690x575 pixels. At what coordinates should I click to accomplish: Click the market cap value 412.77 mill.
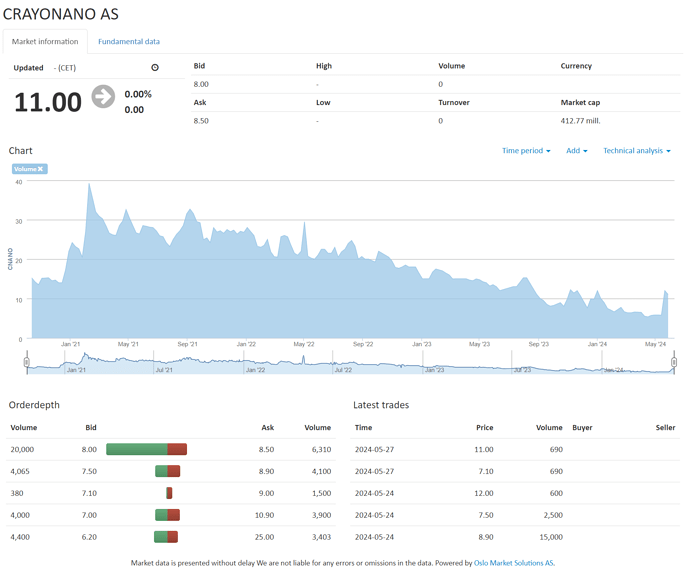(580, 121)
